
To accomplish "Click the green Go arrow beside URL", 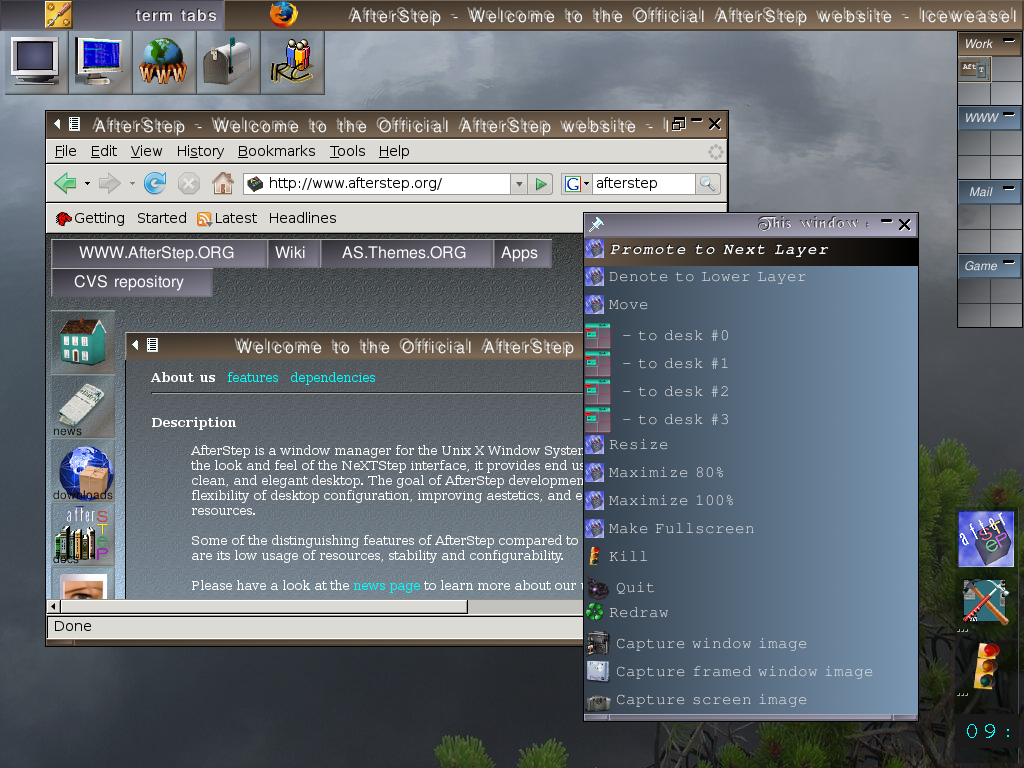I will [x=541, y=184].
